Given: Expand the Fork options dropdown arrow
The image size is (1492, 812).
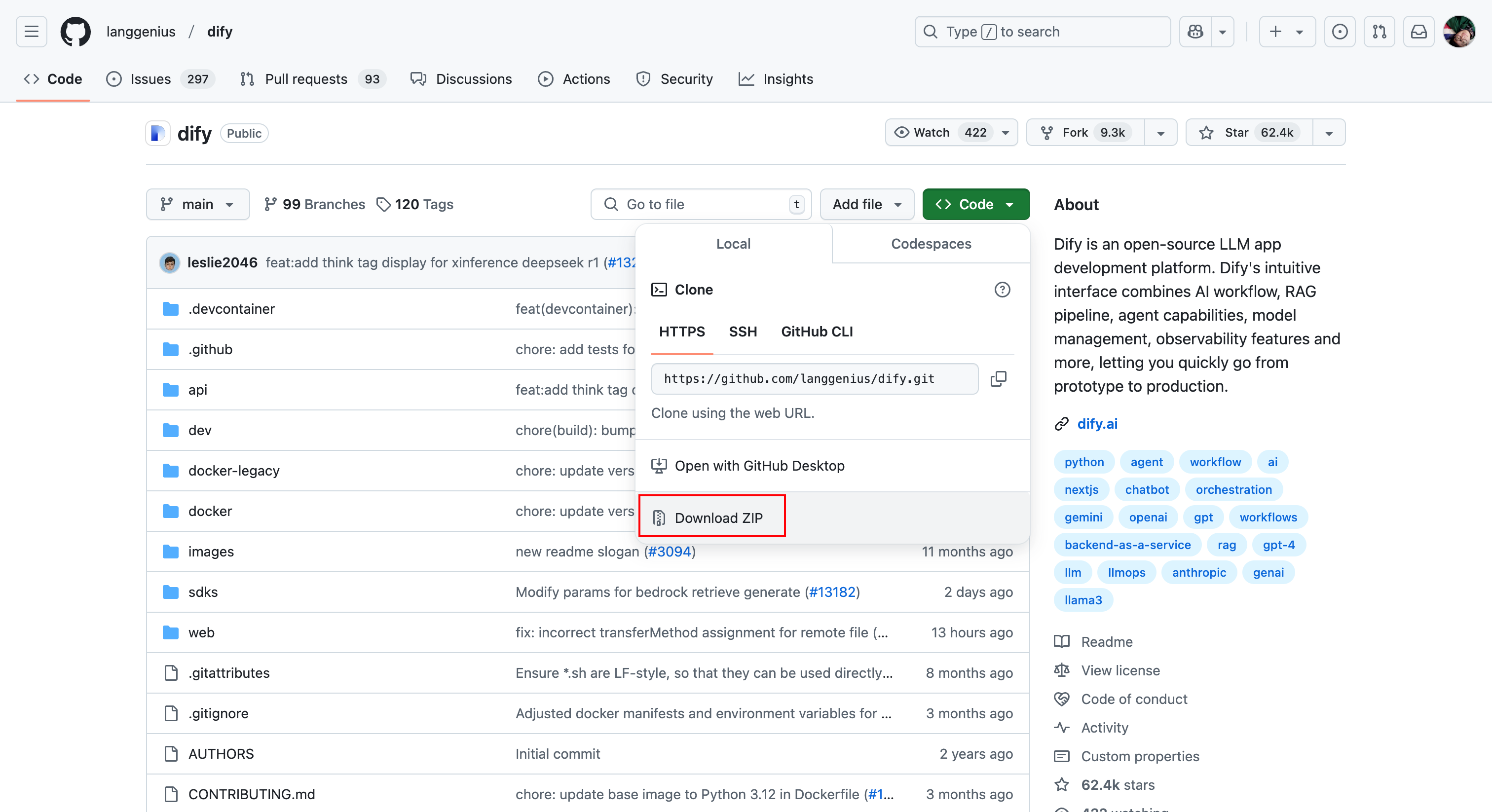Looking at the screenshot, I should point(1161,133).
